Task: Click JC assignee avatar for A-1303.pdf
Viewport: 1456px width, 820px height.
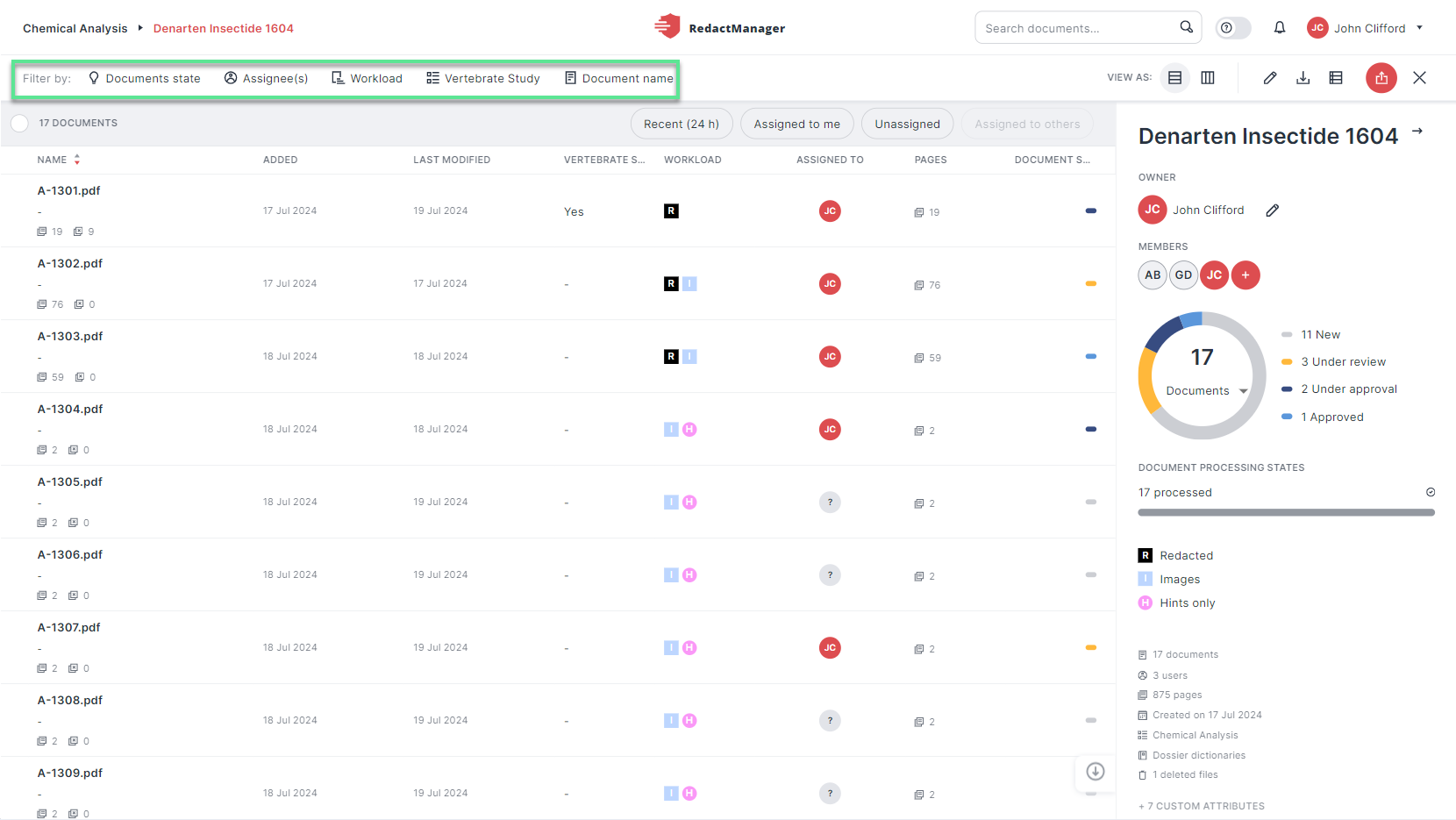Action: click(830, 356)
